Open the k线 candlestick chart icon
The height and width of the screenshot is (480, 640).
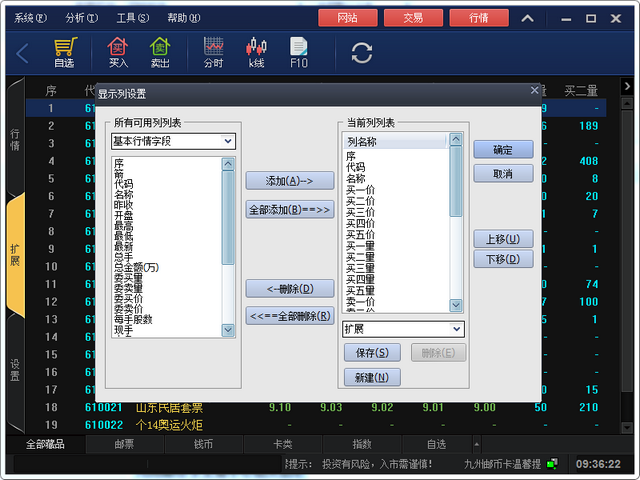pyautogui.click(x=257, y=52)
